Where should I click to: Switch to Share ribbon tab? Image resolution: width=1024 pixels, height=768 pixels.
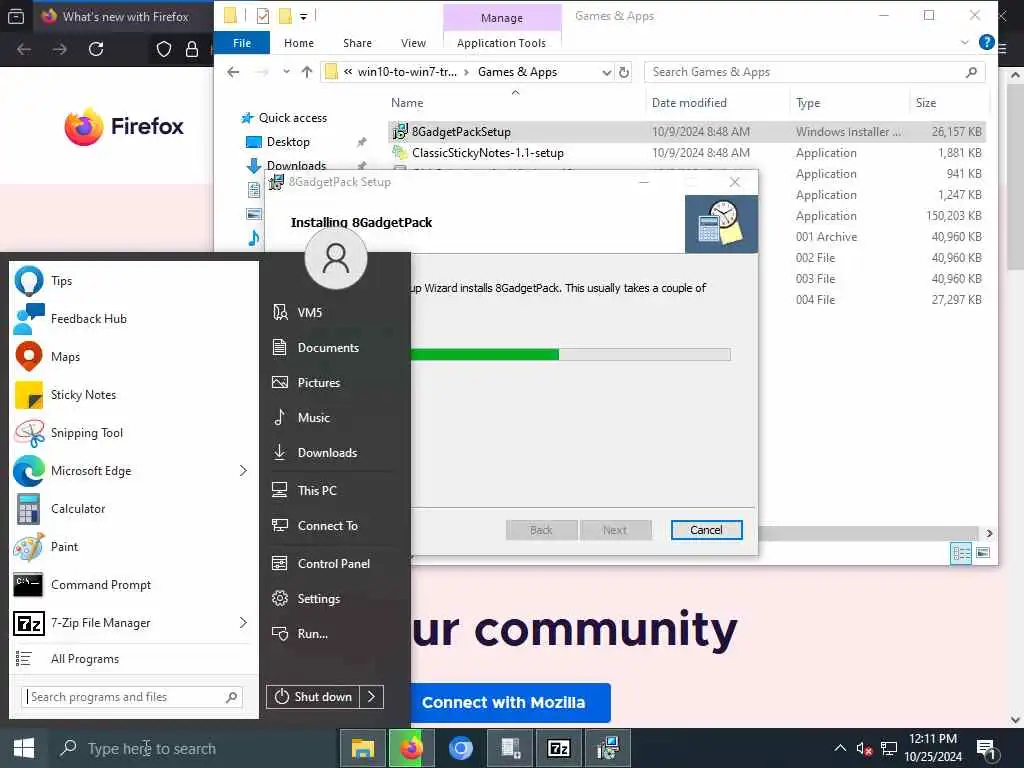point(357,43)
